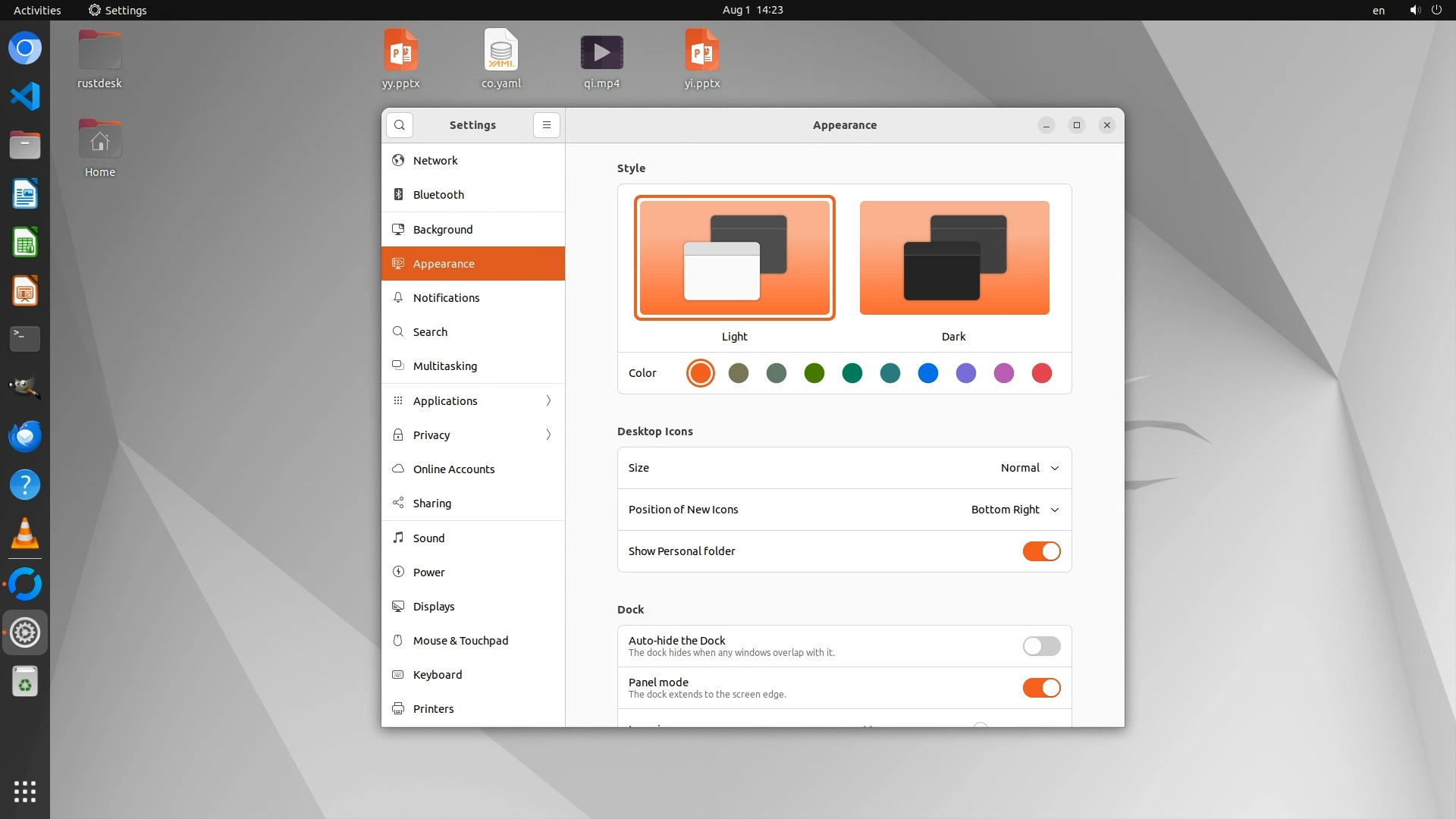Go to Notifications settings

click(x=446, y=298)
